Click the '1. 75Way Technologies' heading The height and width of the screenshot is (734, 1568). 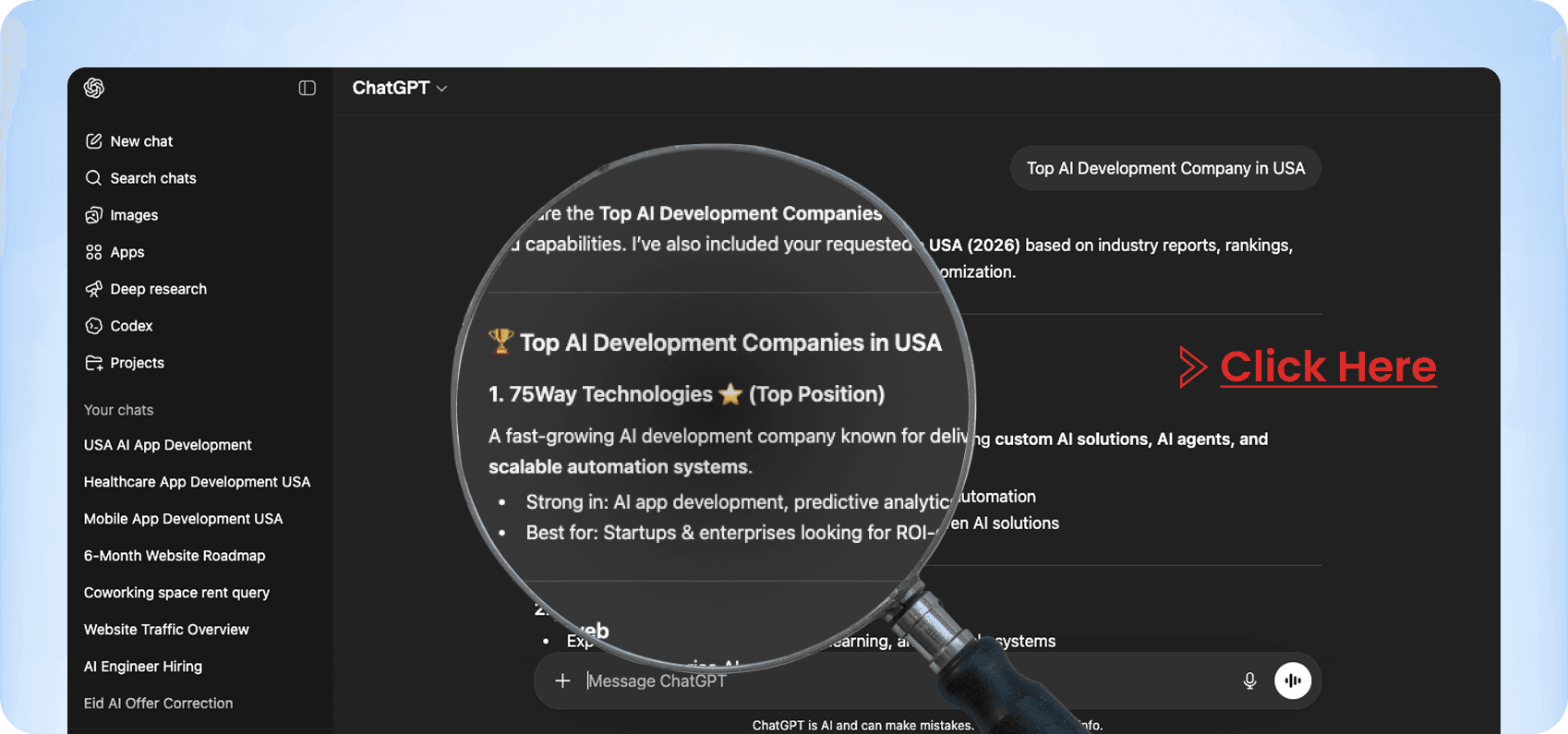point(686,394)
